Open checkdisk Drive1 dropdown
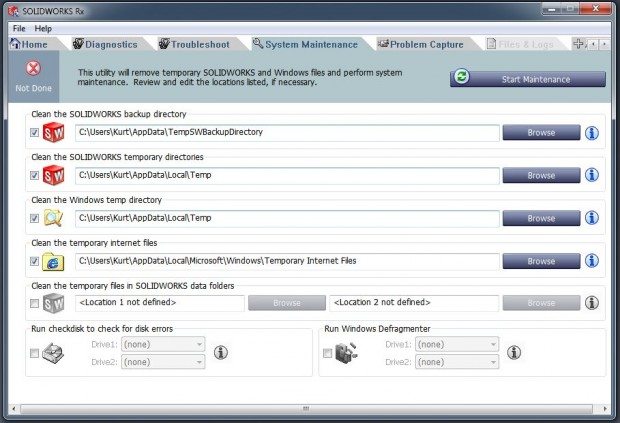Viewport: 620px width, 423px height. tap(162, 344)
